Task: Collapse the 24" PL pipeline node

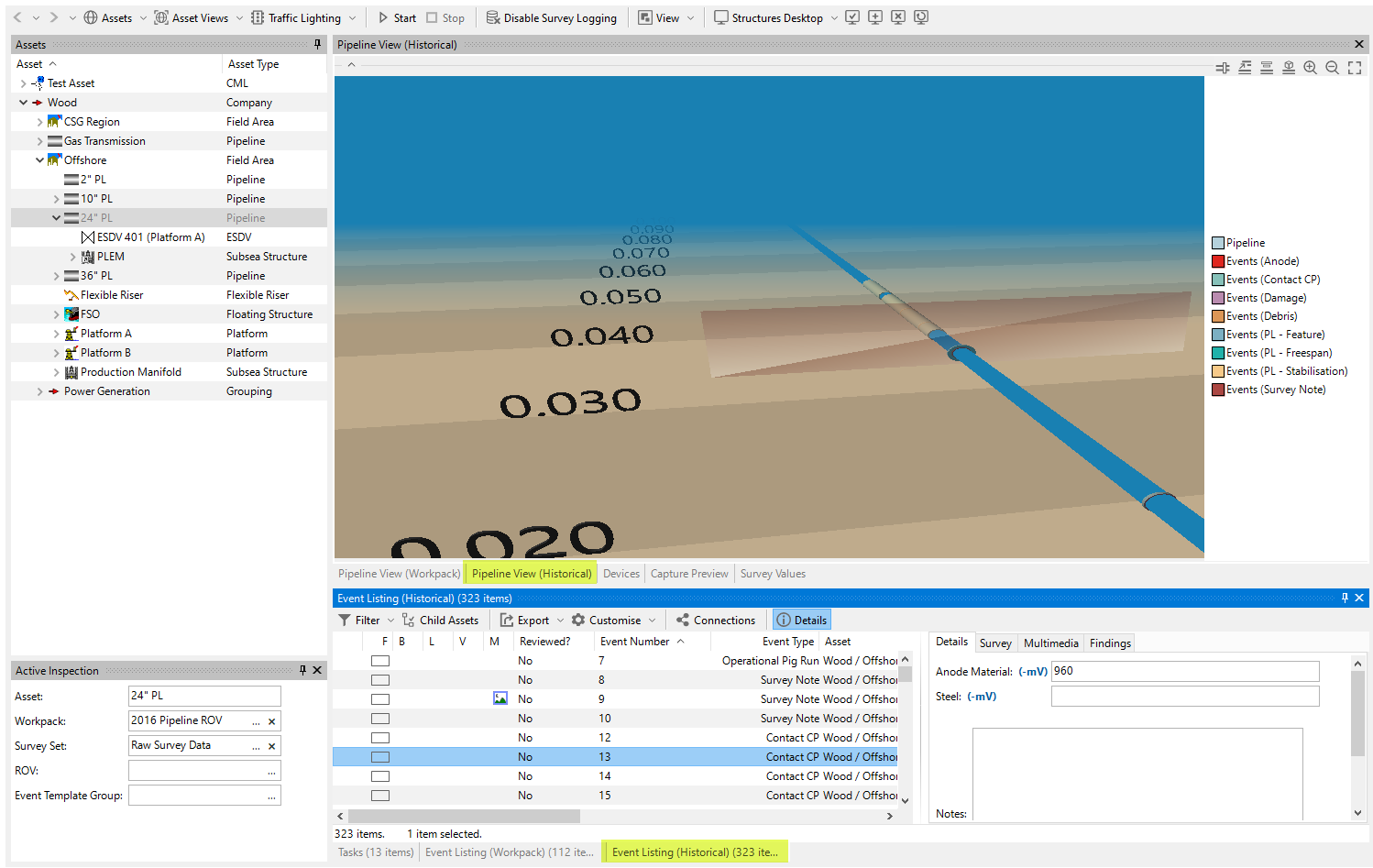Action: 56,218
